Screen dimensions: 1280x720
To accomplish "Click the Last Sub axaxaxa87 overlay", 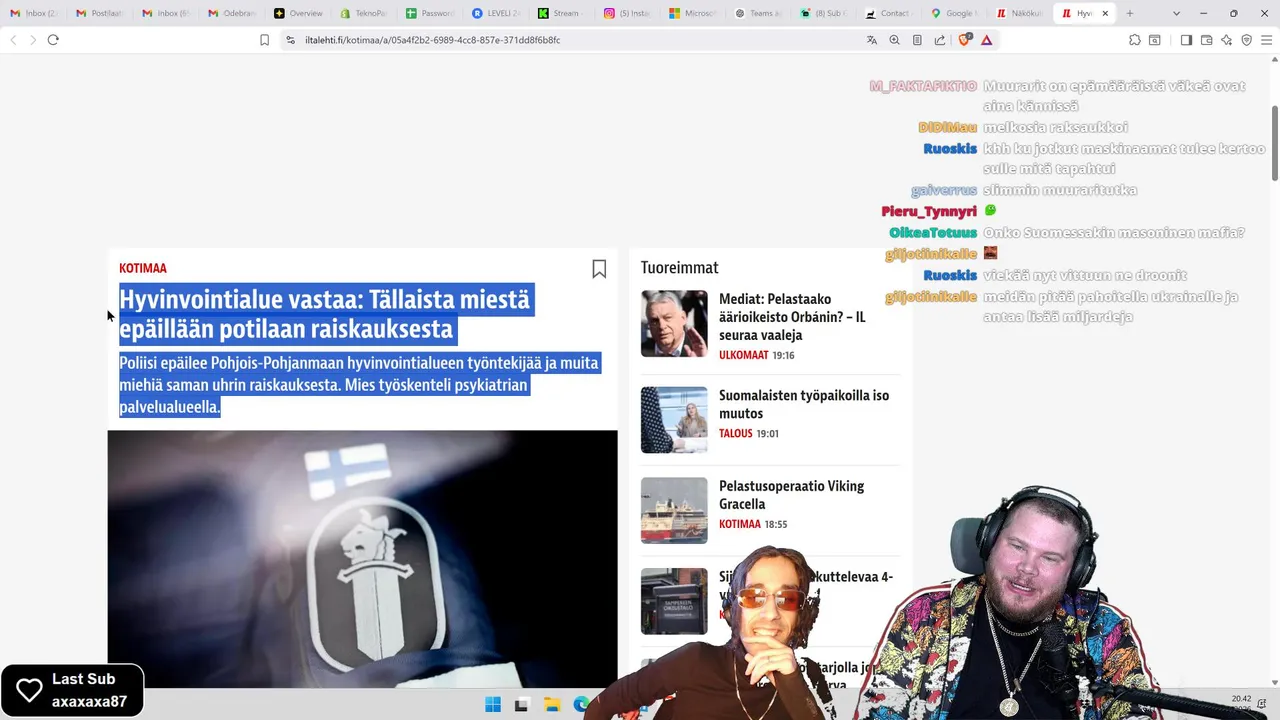I will 72,690.
